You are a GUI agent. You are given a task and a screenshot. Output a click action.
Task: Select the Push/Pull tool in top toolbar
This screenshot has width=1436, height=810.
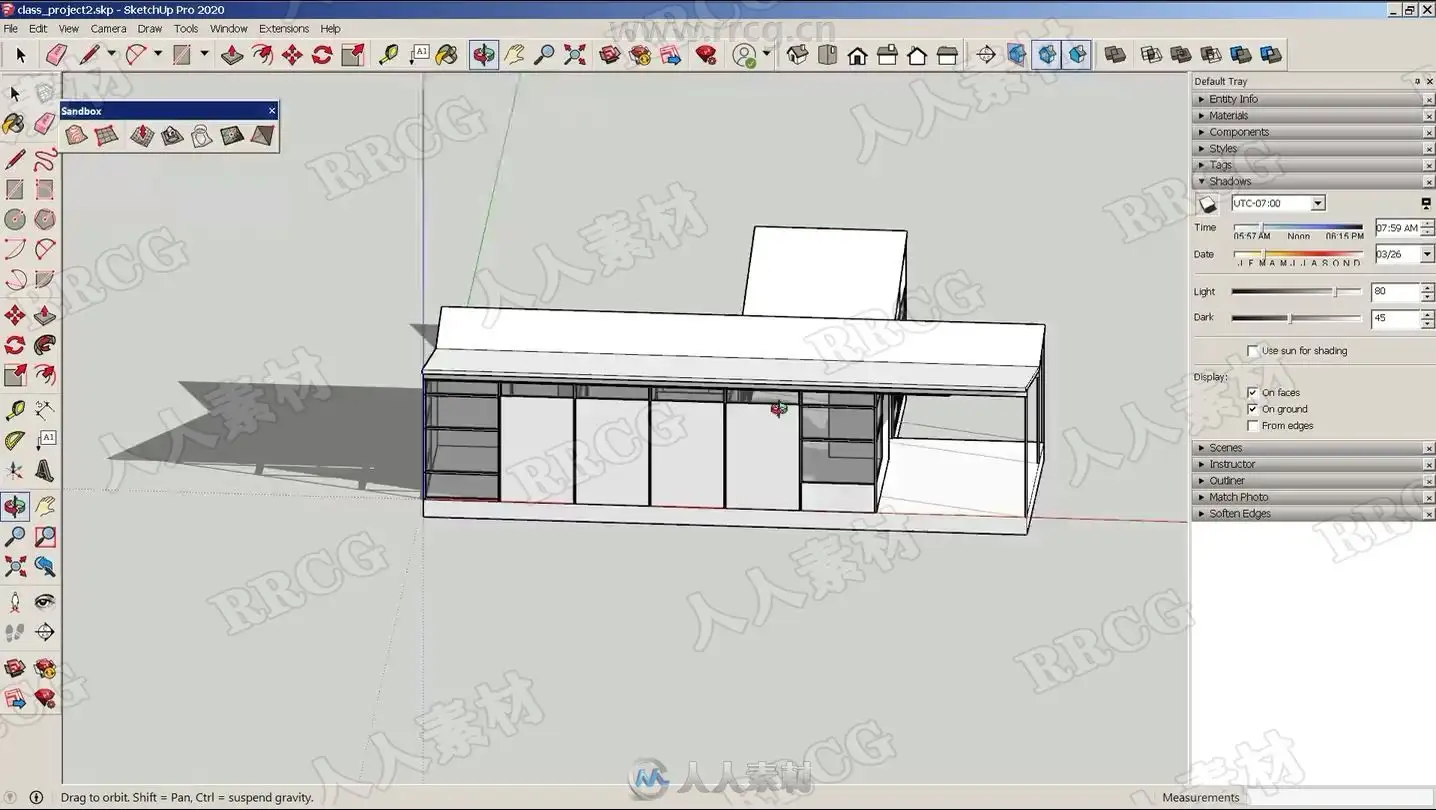(232, 55)
